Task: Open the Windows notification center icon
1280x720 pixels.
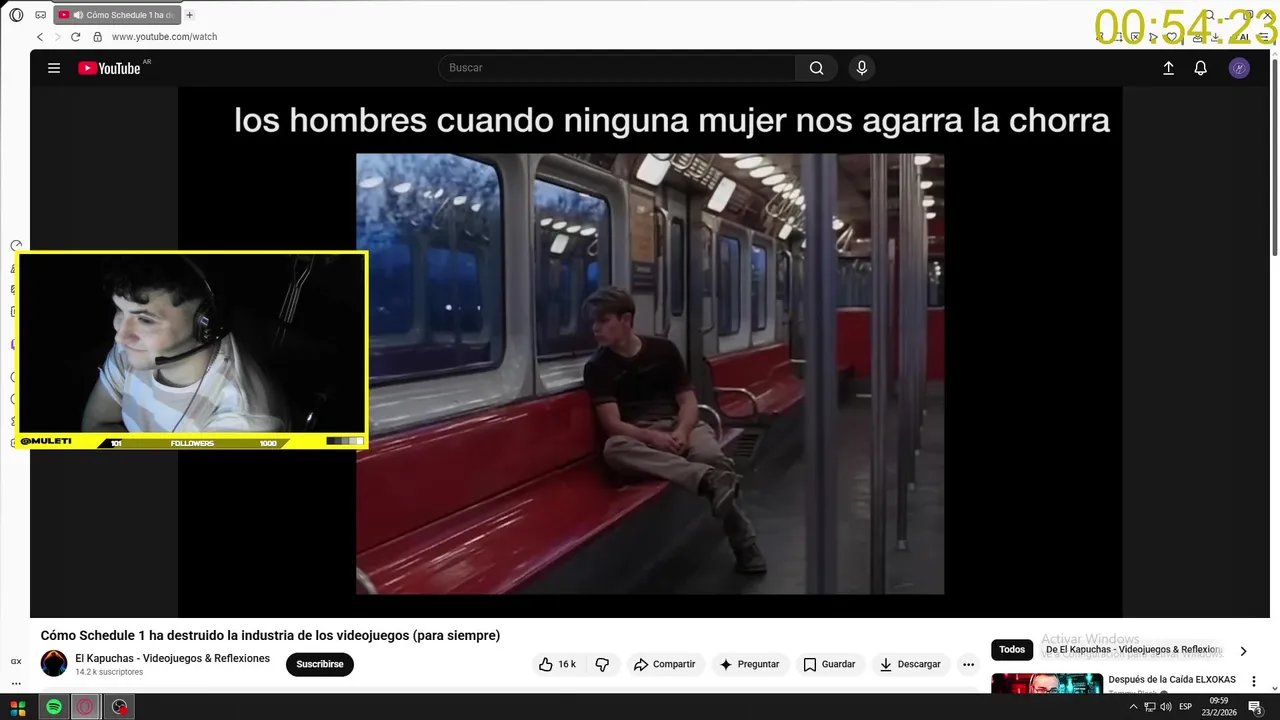Action: pyautogui.click(x=1254, y=707)
